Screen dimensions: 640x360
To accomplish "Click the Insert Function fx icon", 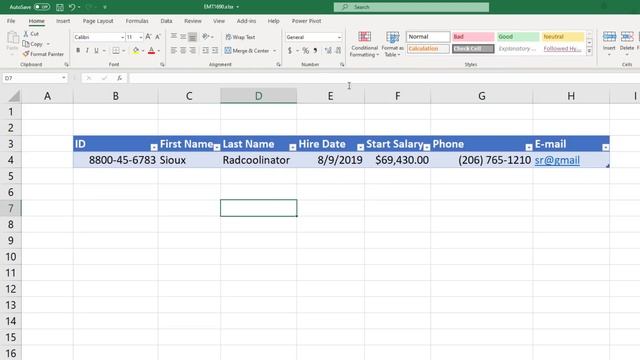I will pos(119,78).
